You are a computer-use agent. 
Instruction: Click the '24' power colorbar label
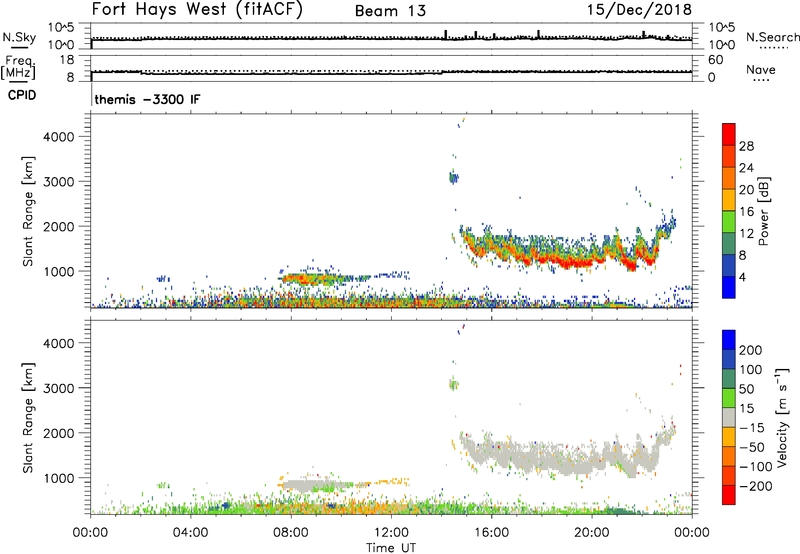pyautogui.click(x=746, y=168)
